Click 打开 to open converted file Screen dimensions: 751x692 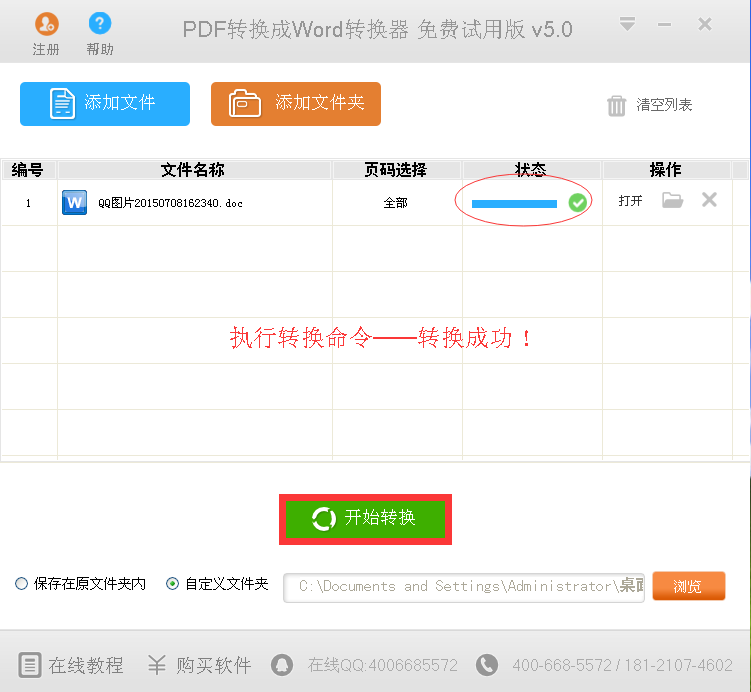630,201
